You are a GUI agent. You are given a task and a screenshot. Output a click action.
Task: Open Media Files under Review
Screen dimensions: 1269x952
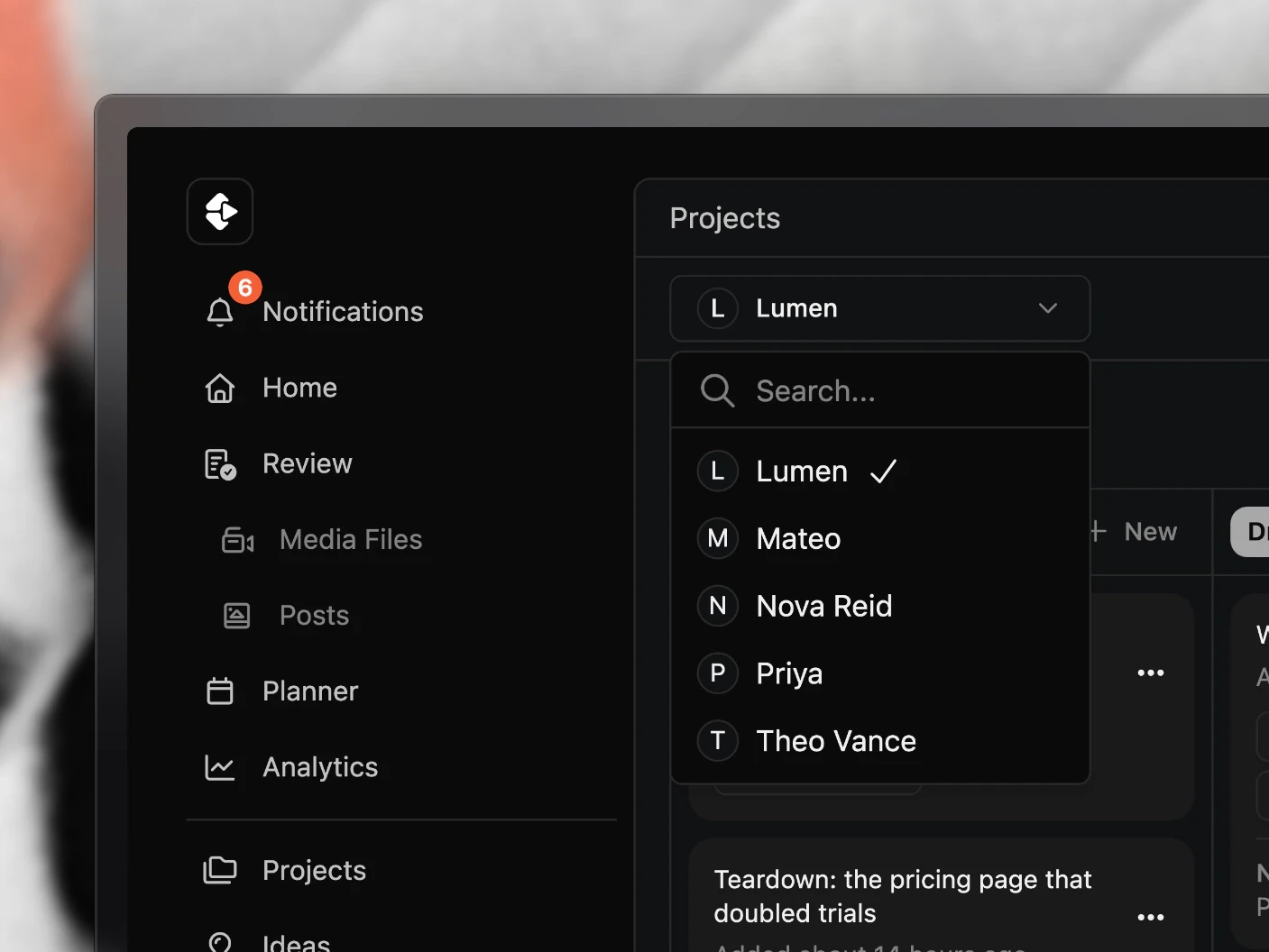(351, 539)
